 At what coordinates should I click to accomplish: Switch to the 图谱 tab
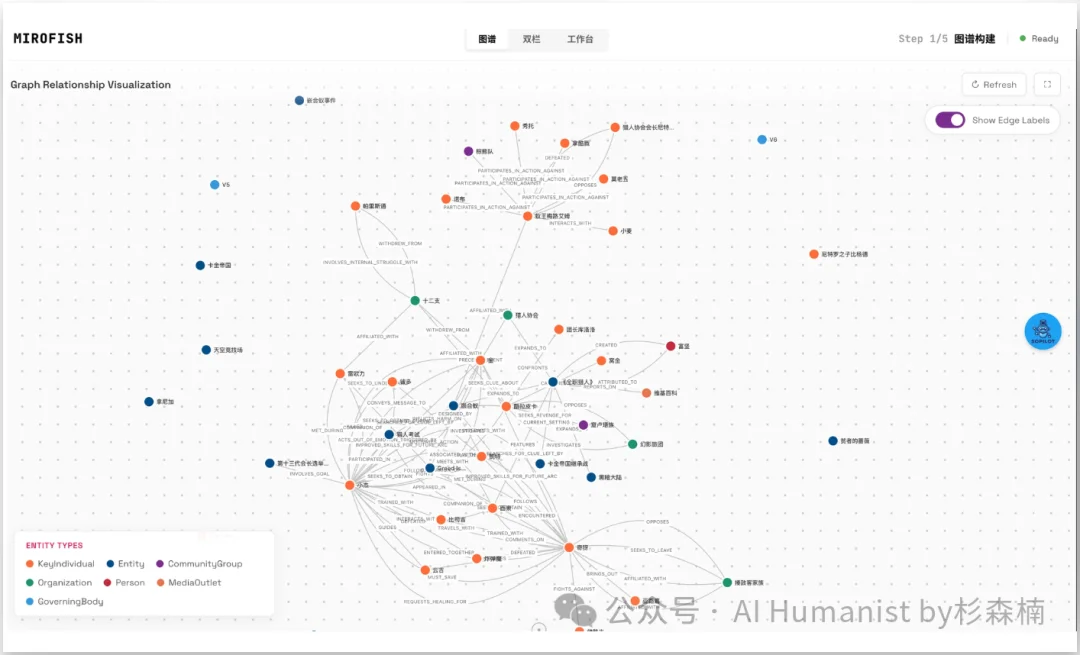click(487, 39)
